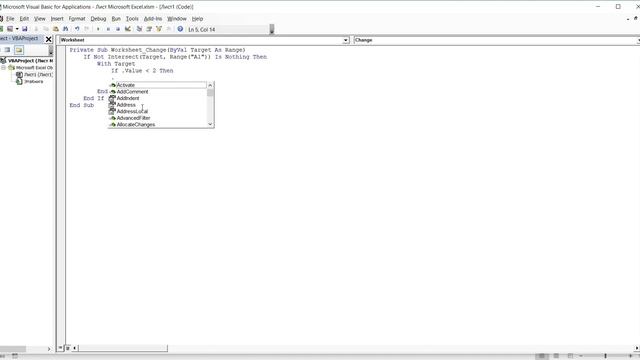Open the Add-Ins menu

153,19
